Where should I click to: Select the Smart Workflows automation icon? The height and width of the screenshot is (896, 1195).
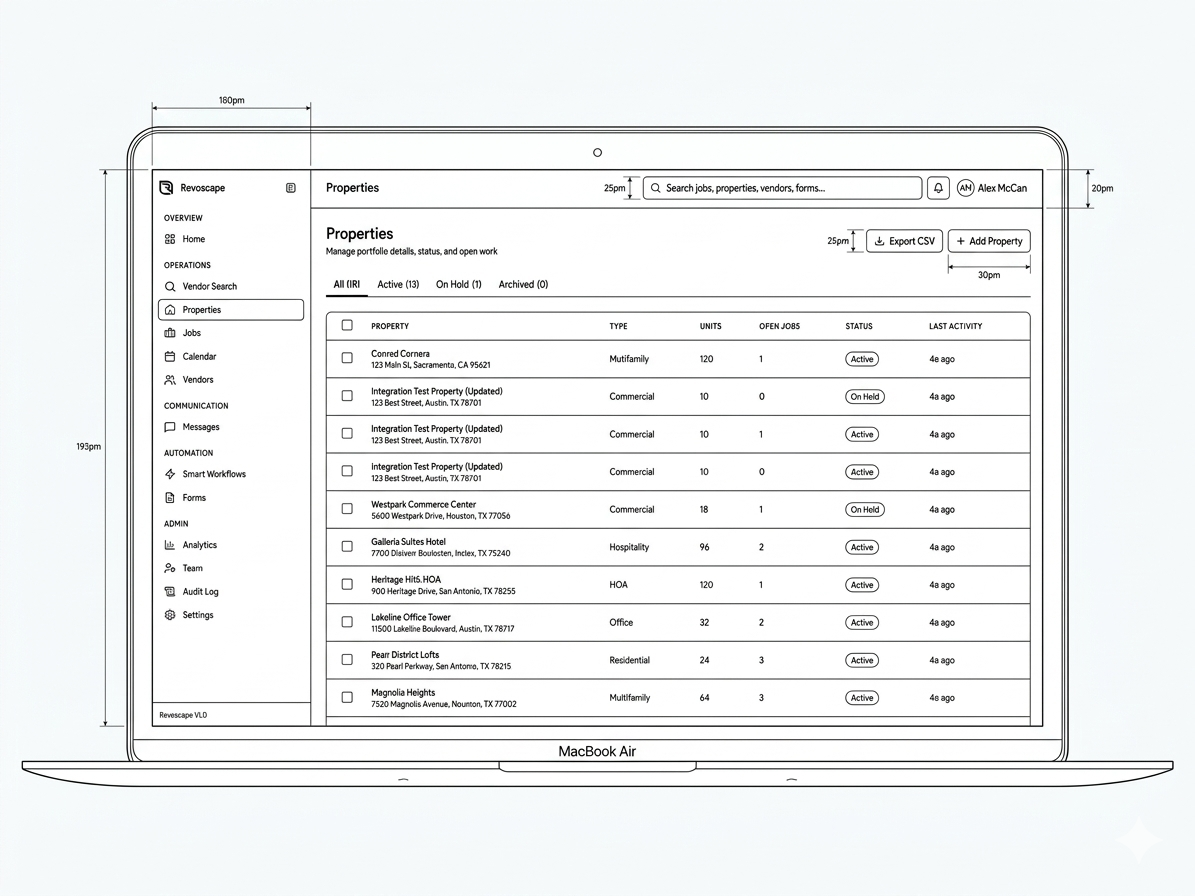pos(171,473)
